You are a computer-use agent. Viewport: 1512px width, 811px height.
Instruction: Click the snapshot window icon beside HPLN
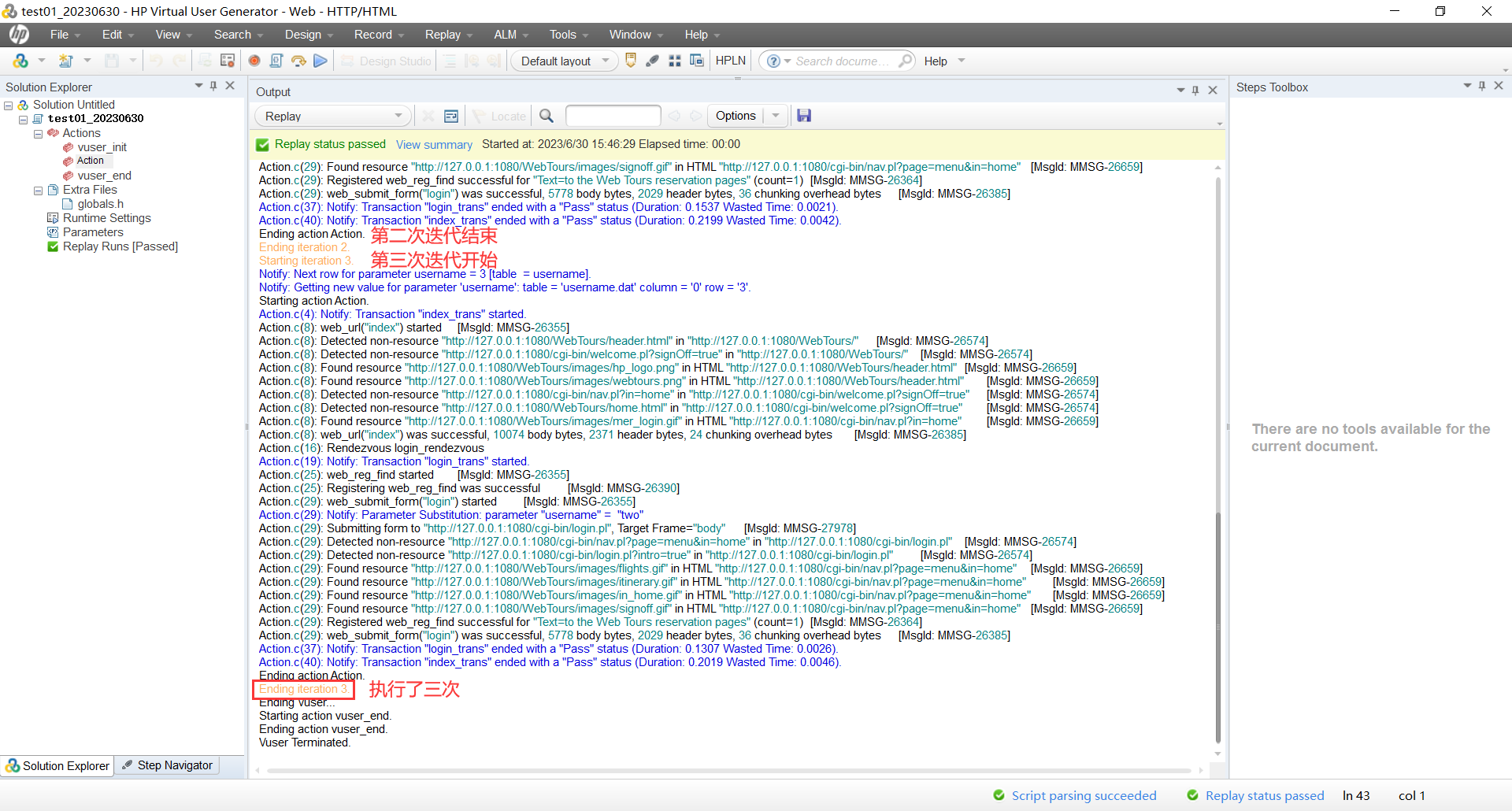[697, 61]
